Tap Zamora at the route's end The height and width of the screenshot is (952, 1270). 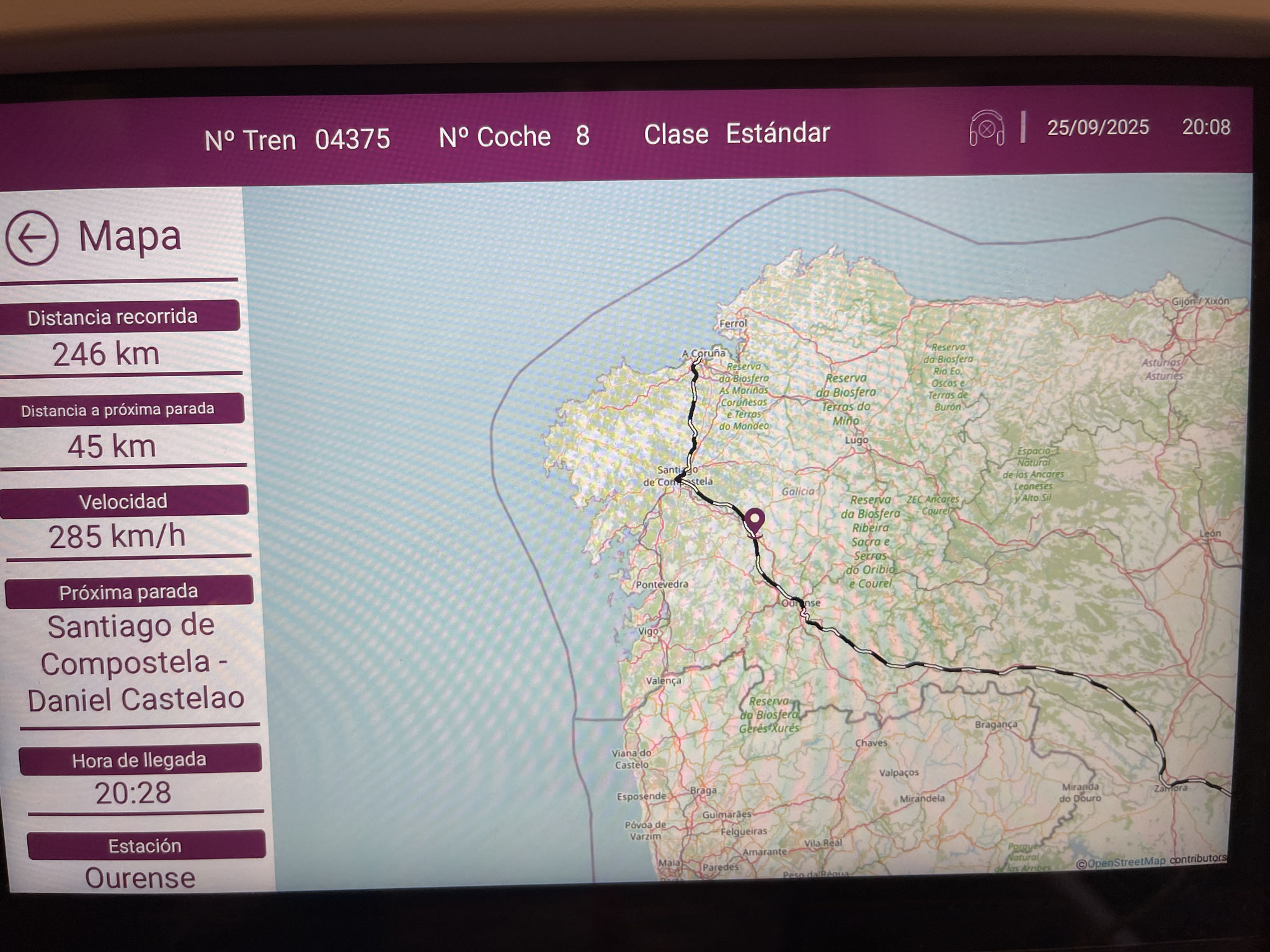tap(1170, 788)
